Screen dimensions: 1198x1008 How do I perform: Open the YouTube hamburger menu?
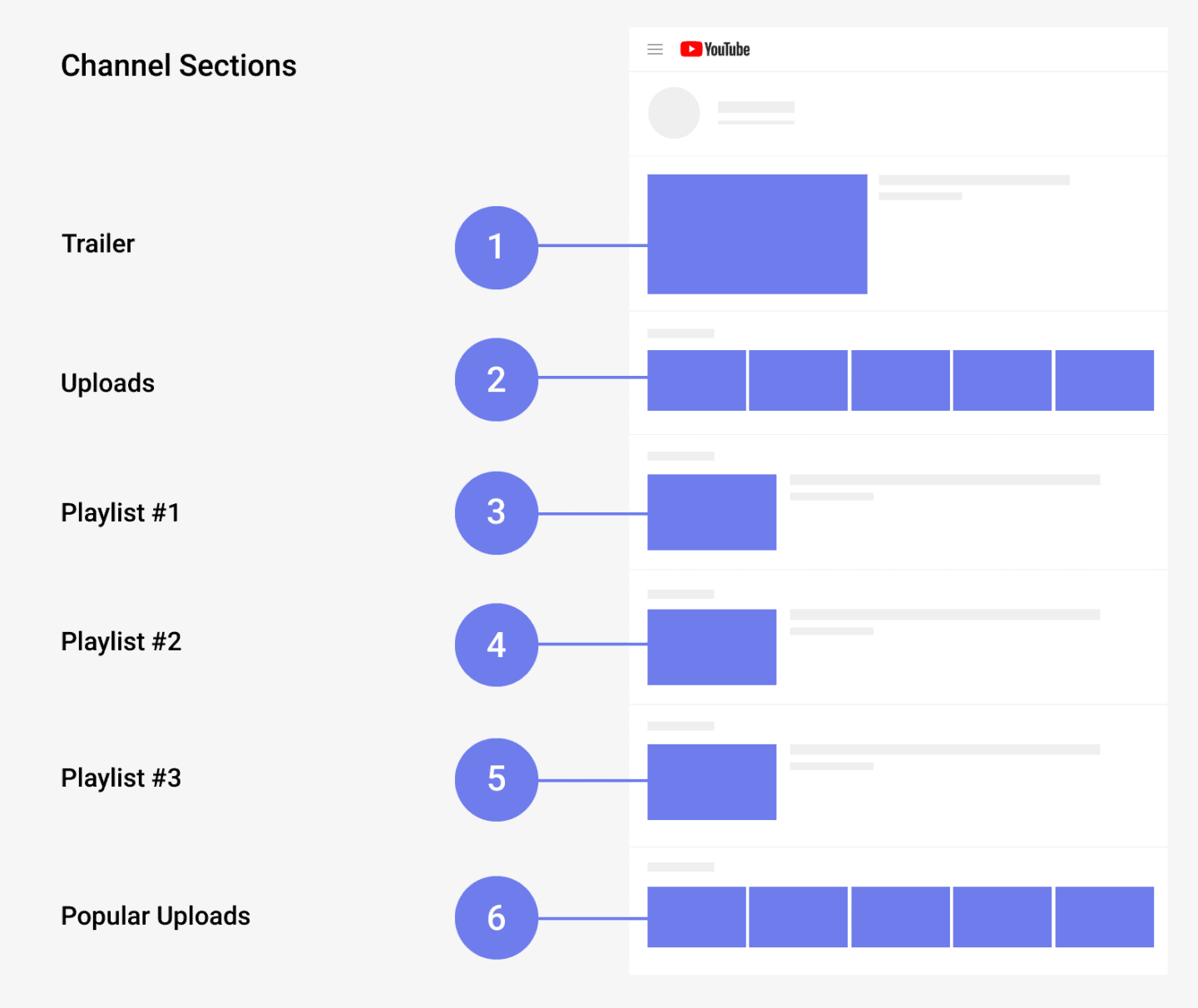pos(656,50)
